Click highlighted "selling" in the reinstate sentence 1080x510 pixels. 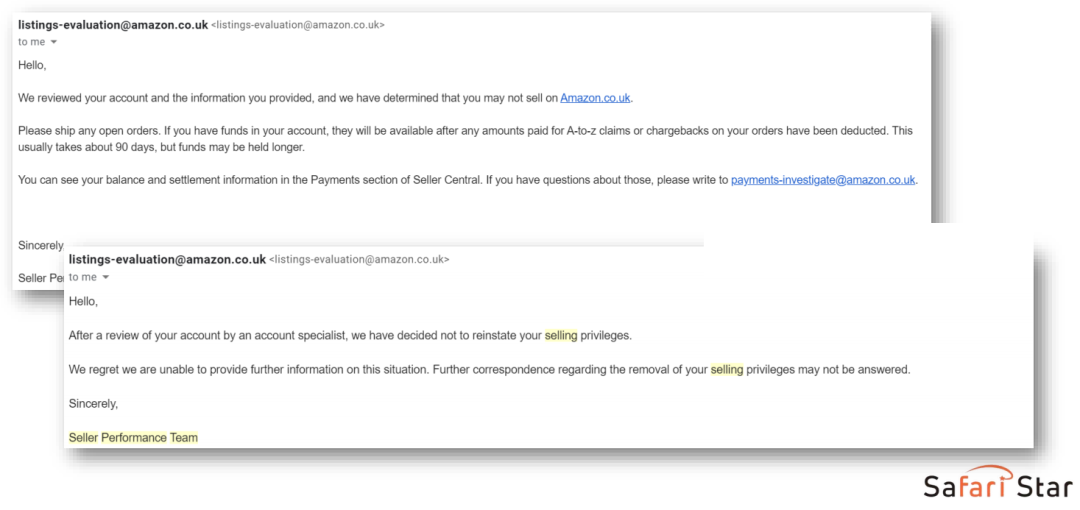click(561, 336)
